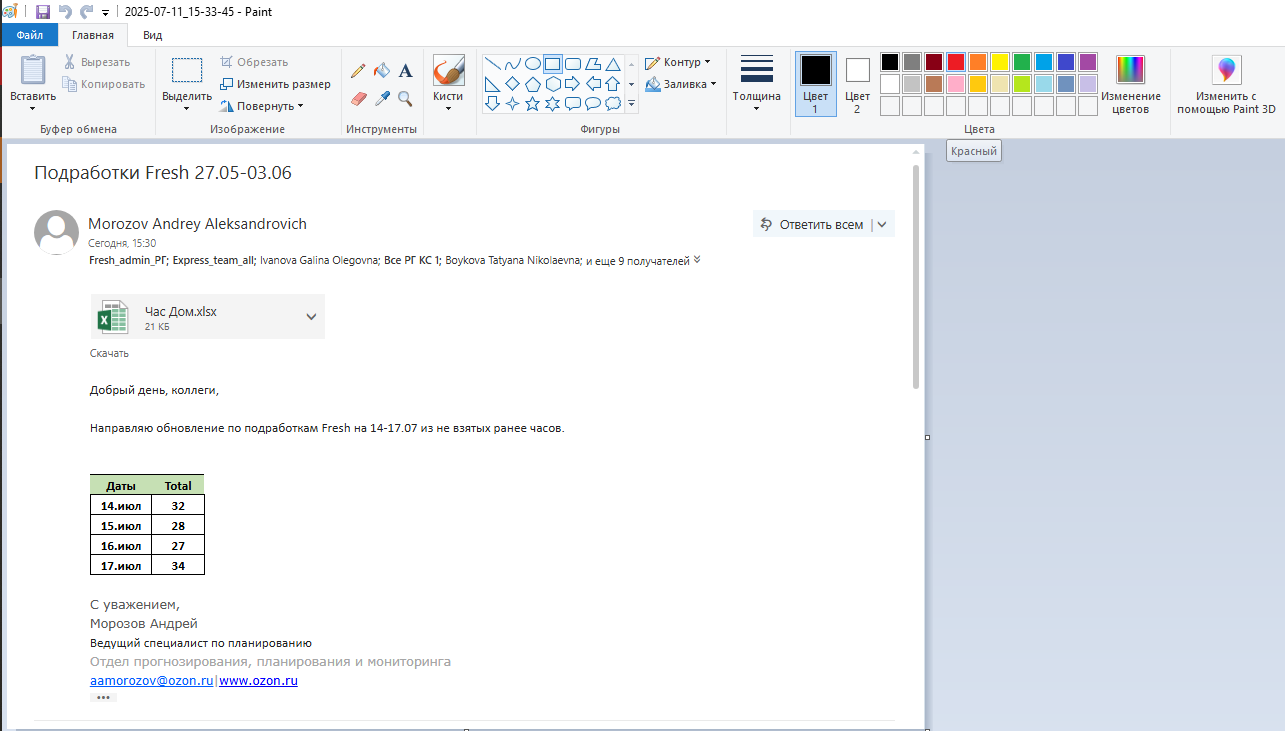Choose the Four-point star shape
Viewport: 1285px width, 731px height.
coord(512,103)
